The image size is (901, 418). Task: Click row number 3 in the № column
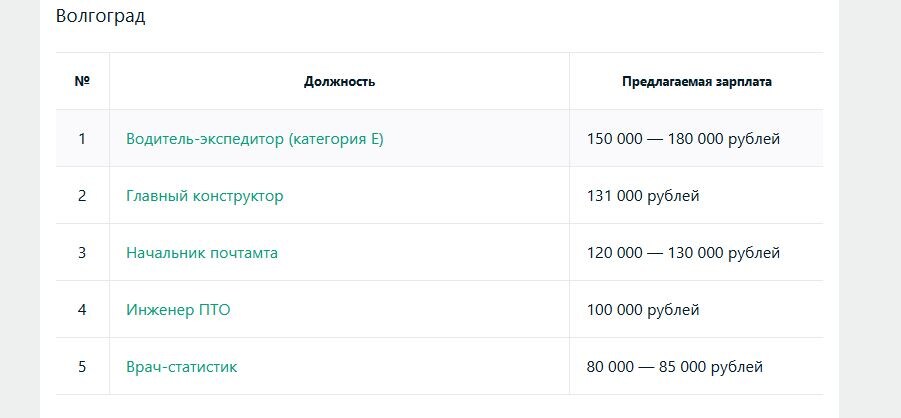(x=82, y=253)
